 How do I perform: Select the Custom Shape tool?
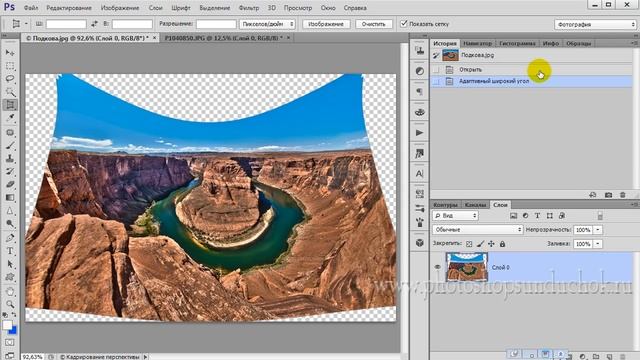tap(10, 277)
